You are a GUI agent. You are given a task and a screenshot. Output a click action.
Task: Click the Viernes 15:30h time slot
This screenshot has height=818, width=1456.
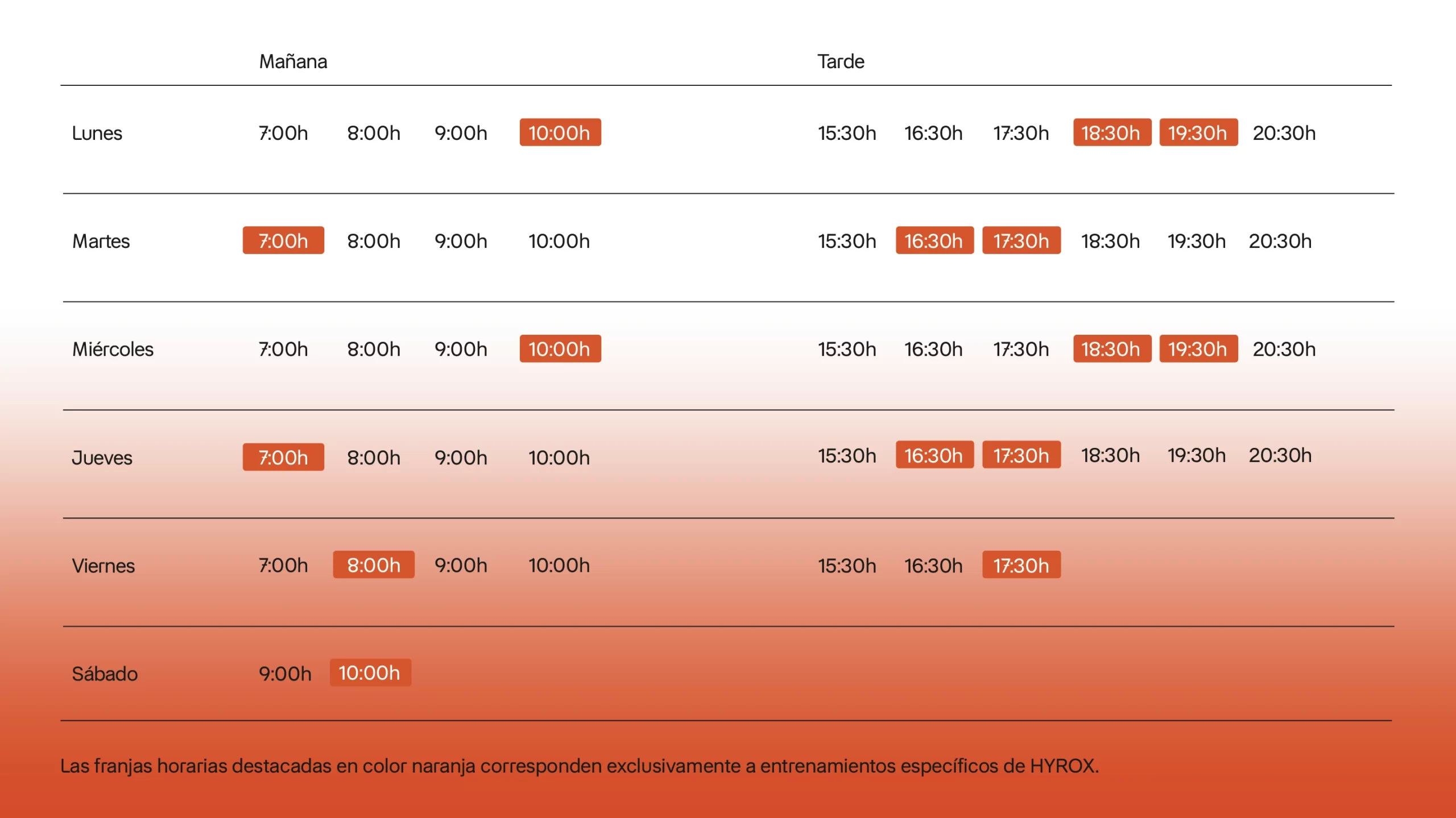[847, 566]
